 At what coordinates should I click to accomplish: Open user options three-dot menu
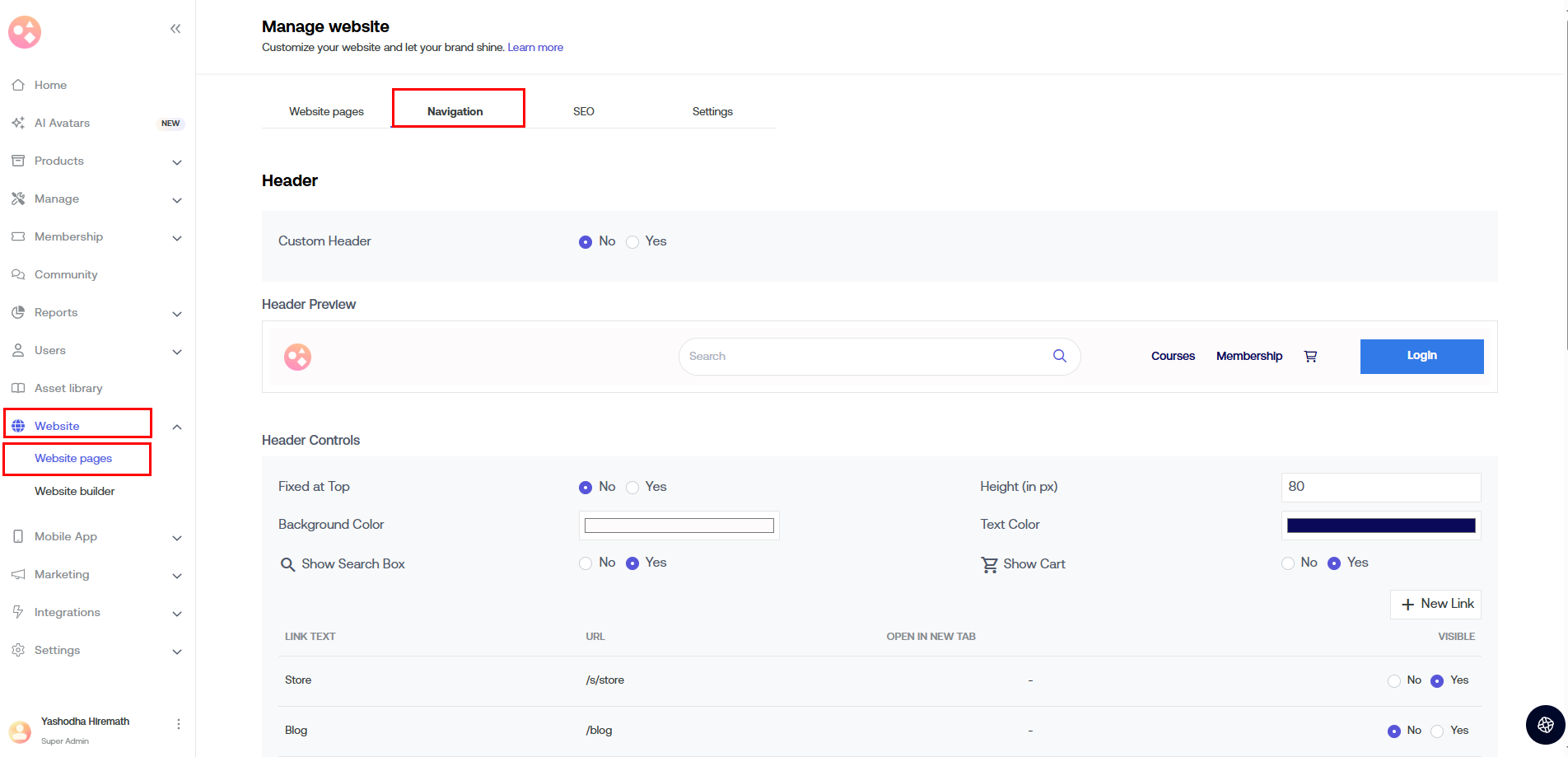tap(179, 724)
